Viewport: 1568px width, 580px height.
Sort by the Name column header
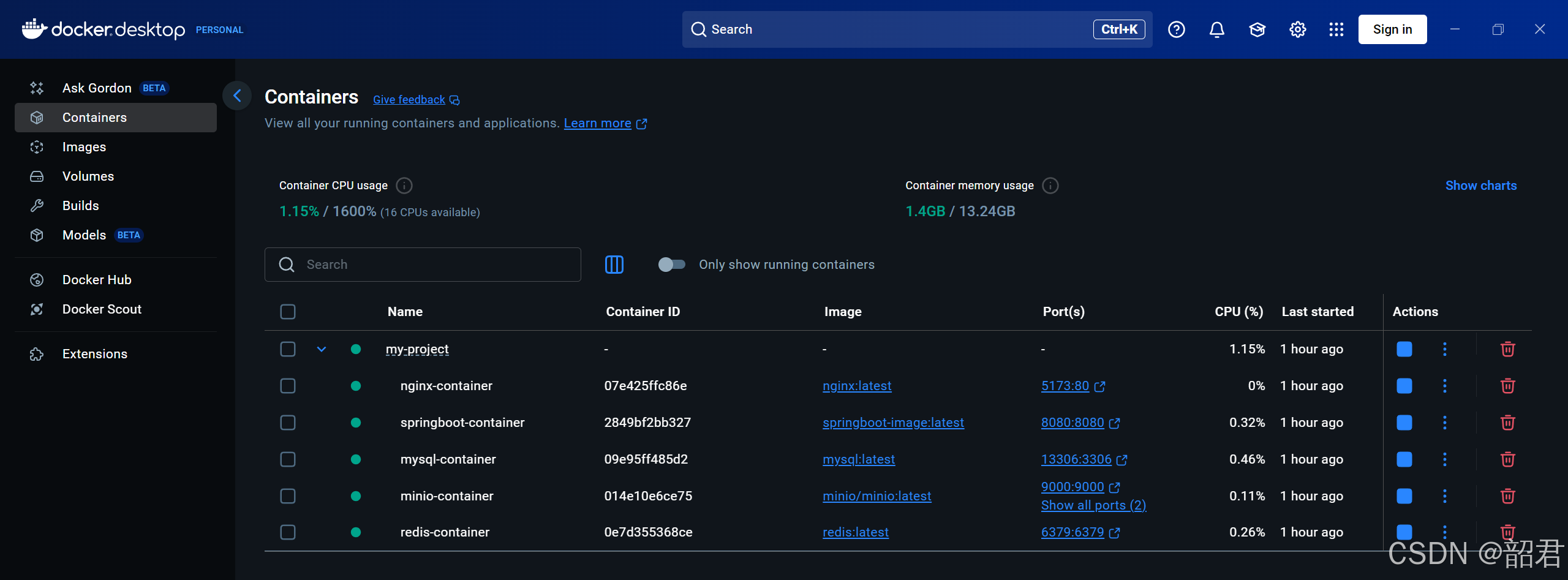point(405,312)
